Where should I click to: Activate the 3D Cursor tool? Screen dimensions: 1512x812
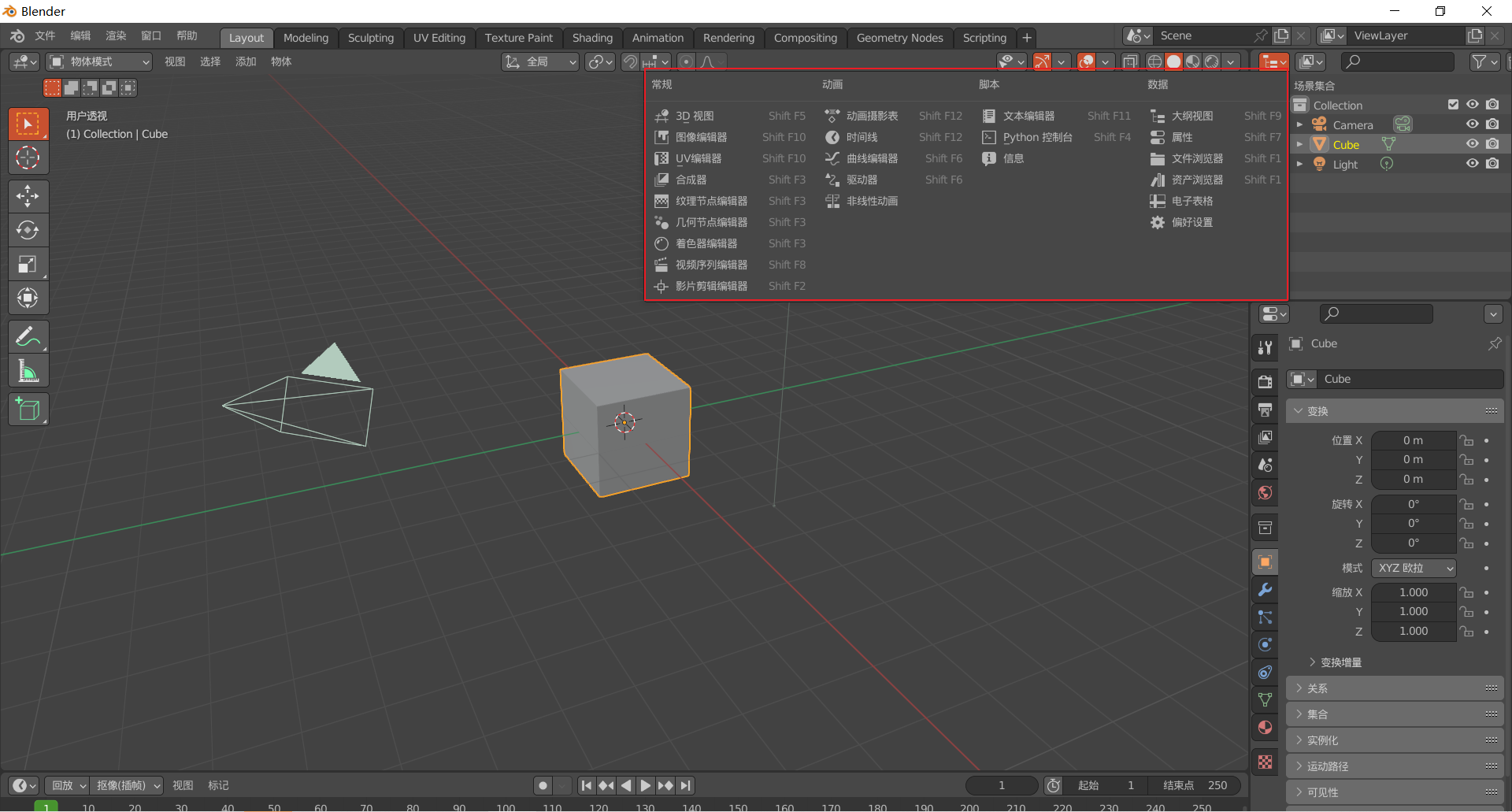tap(28, 158)
